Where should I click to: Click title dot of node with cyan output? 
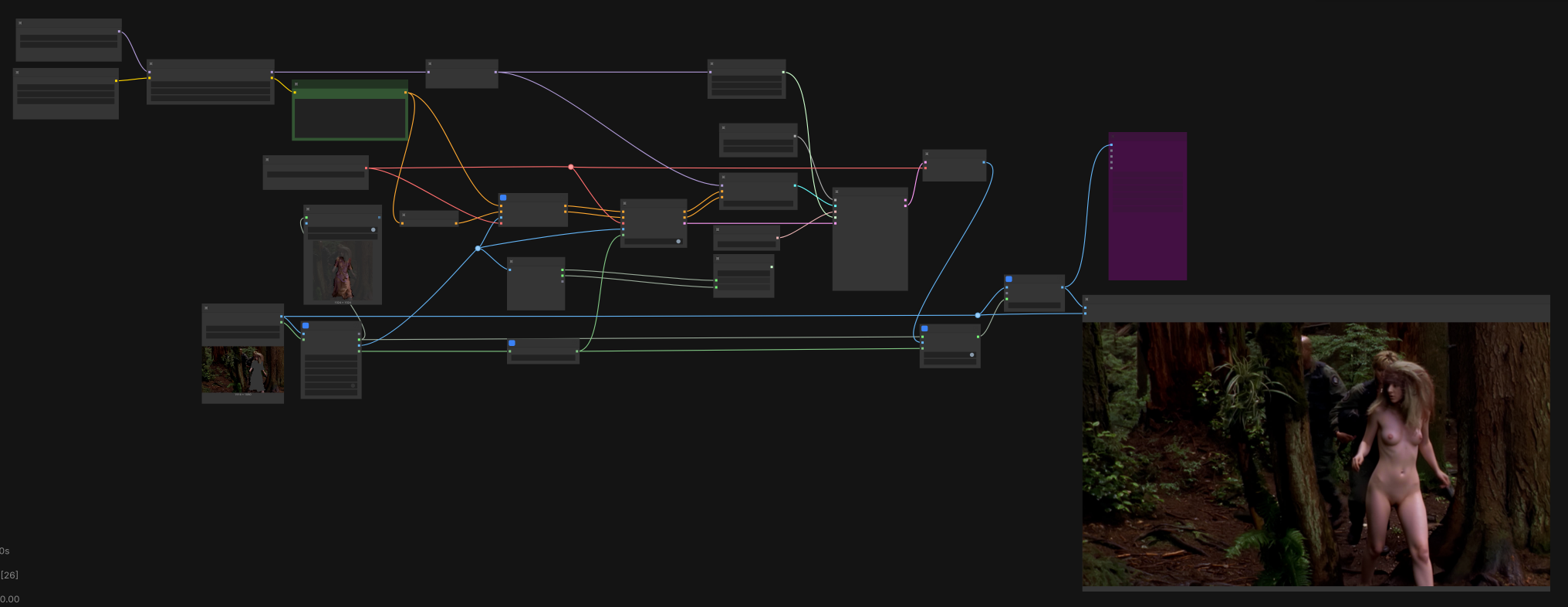724,177
